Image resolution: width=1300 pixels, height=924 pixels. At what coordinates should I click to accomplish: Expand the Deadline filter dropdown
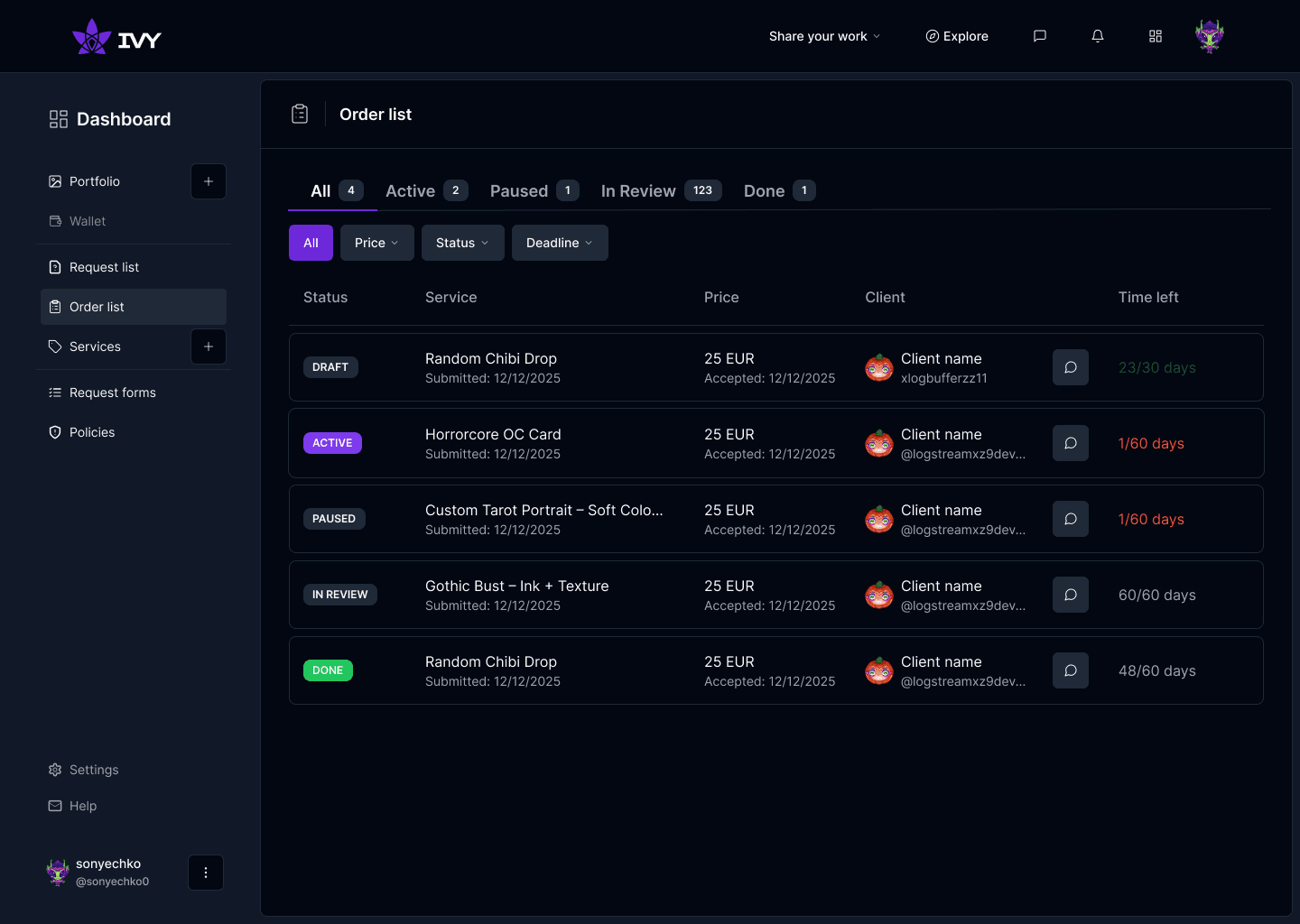560,243
